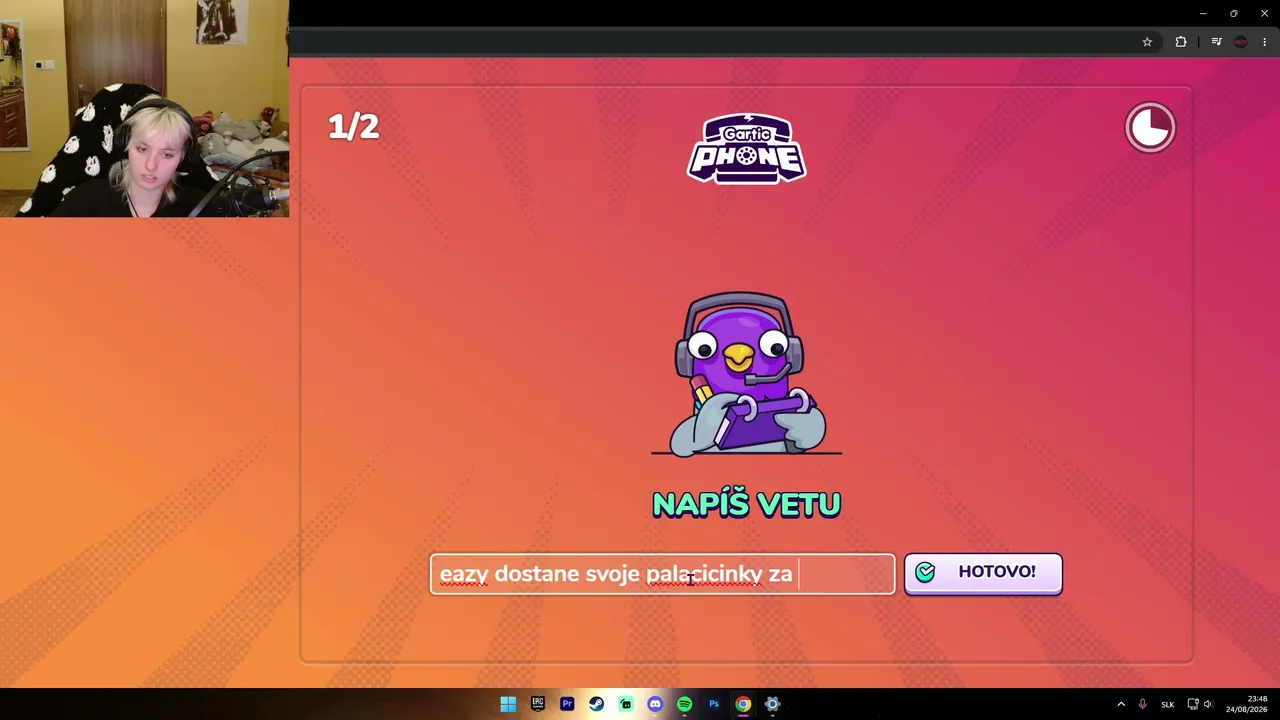The height and width of the screenshot is (720, 1280).
Task: Click the 1/2 round counter
Action: tap(354, 127)
